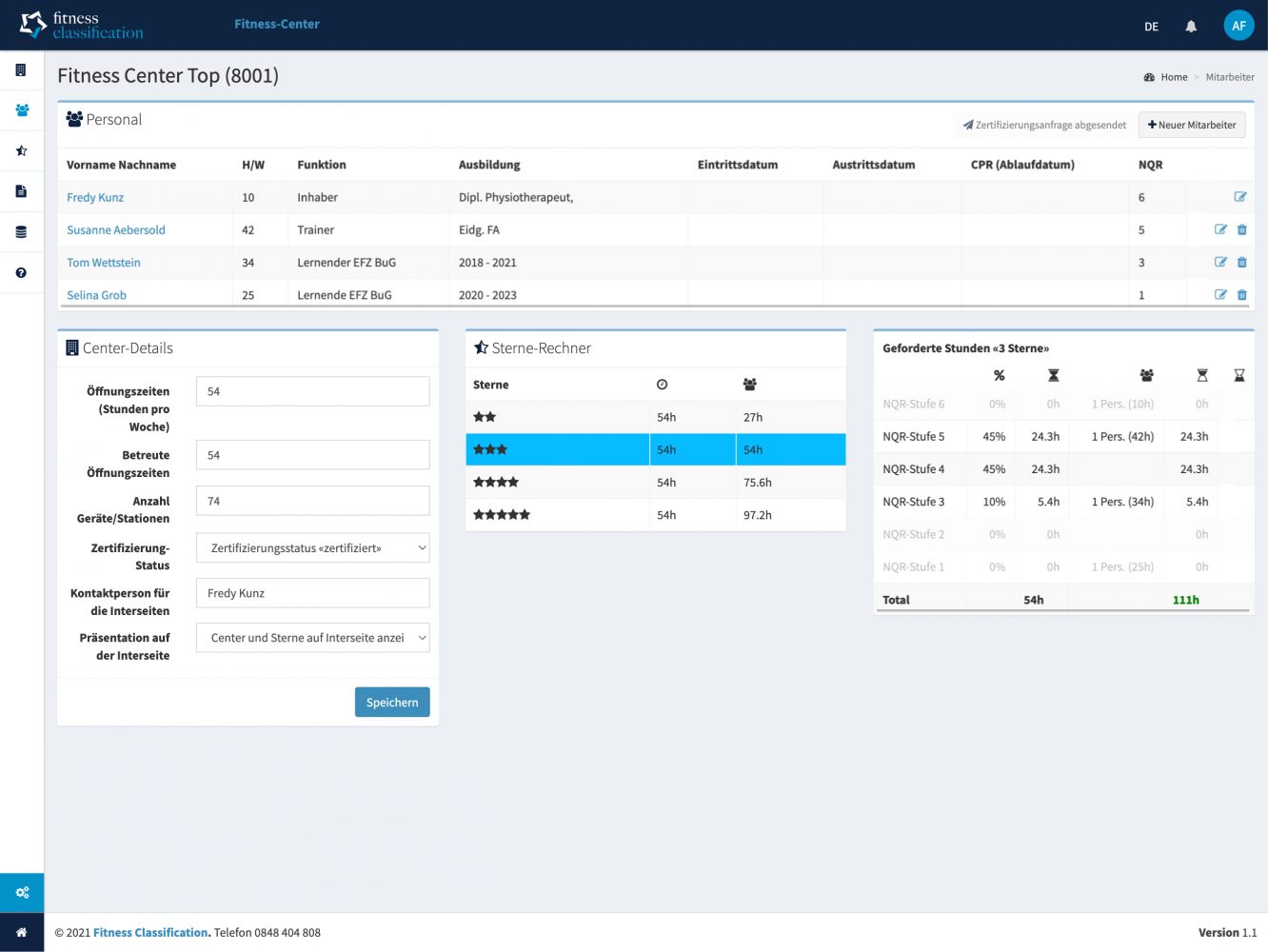Delete the Selina Grob employee row
This screenshot has height=952, width=1268.
1242,295
